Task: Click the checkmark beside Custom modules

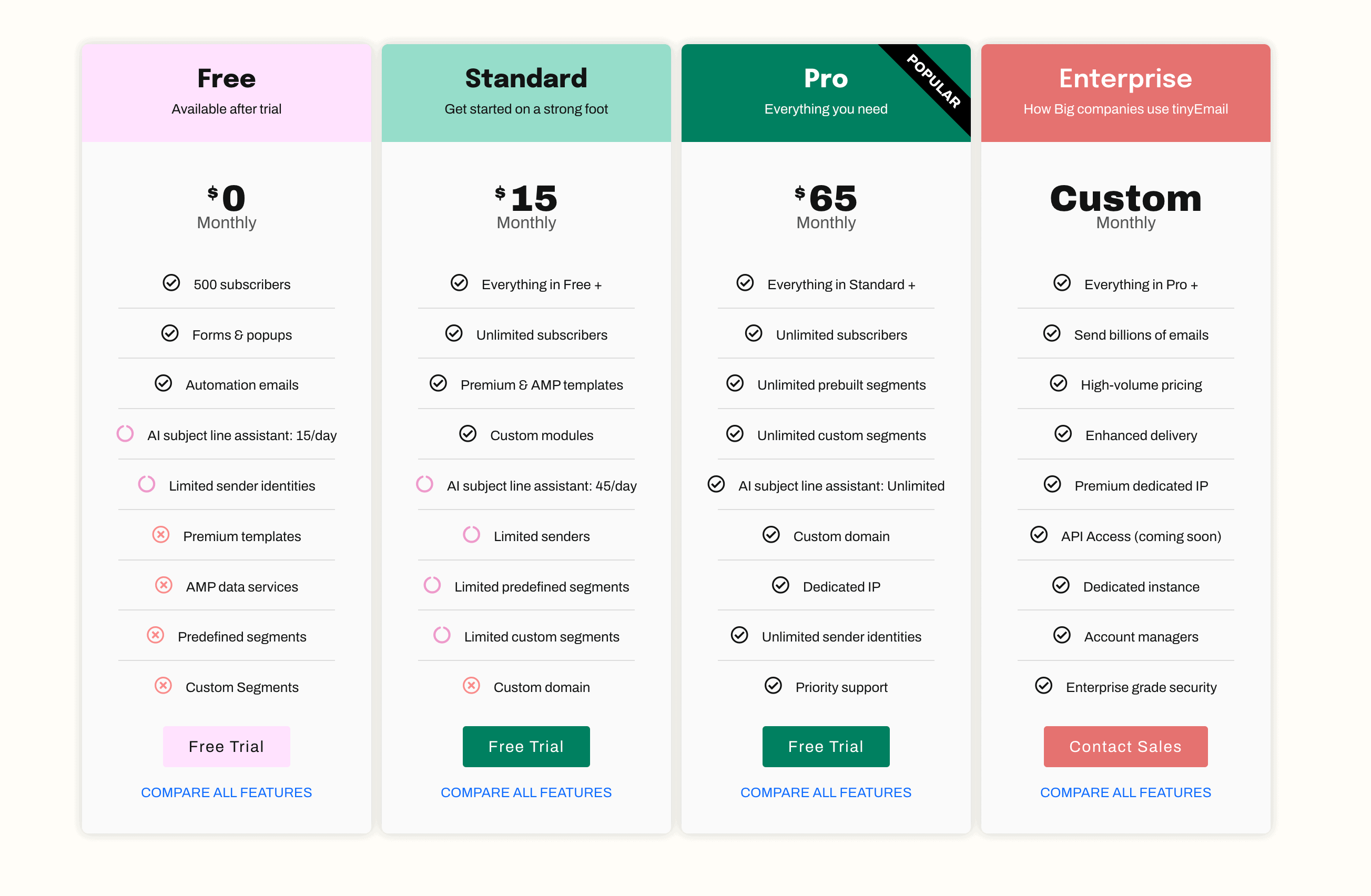Action: pos(468,434)
